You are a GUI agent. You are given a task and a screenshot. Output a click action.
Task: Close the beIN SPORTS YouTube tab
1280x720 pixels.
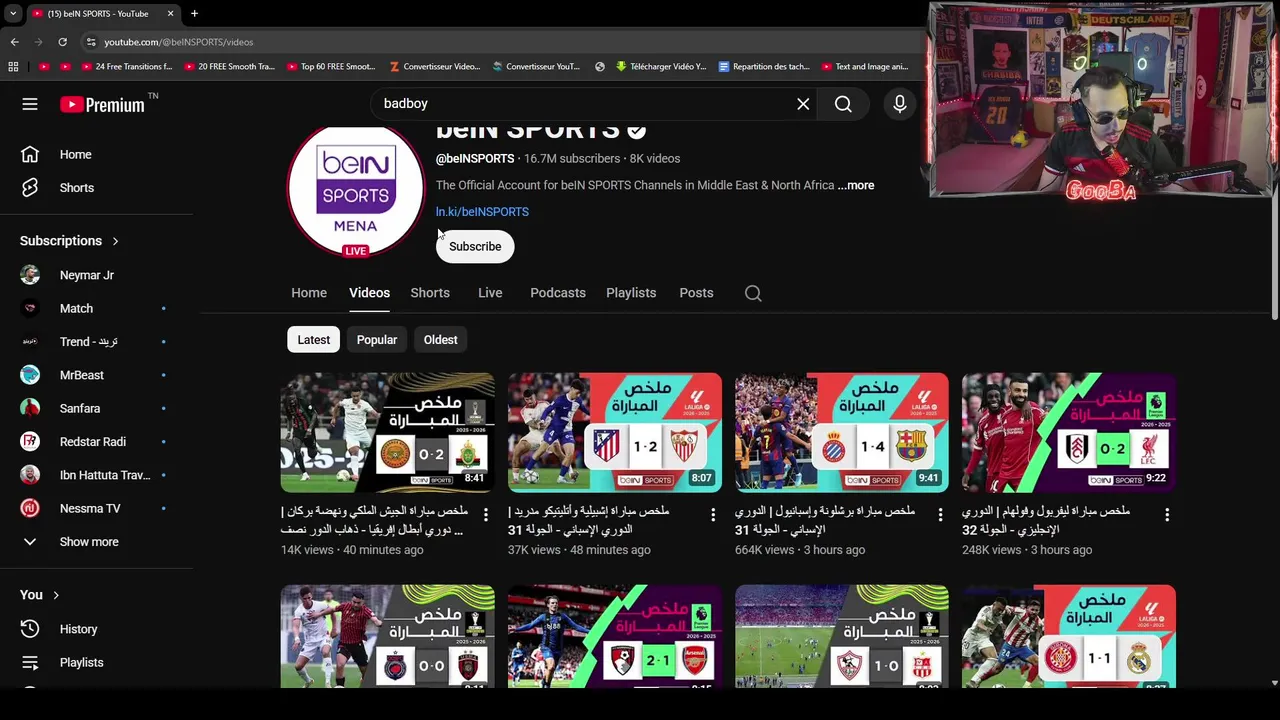(x=170, y=13)
